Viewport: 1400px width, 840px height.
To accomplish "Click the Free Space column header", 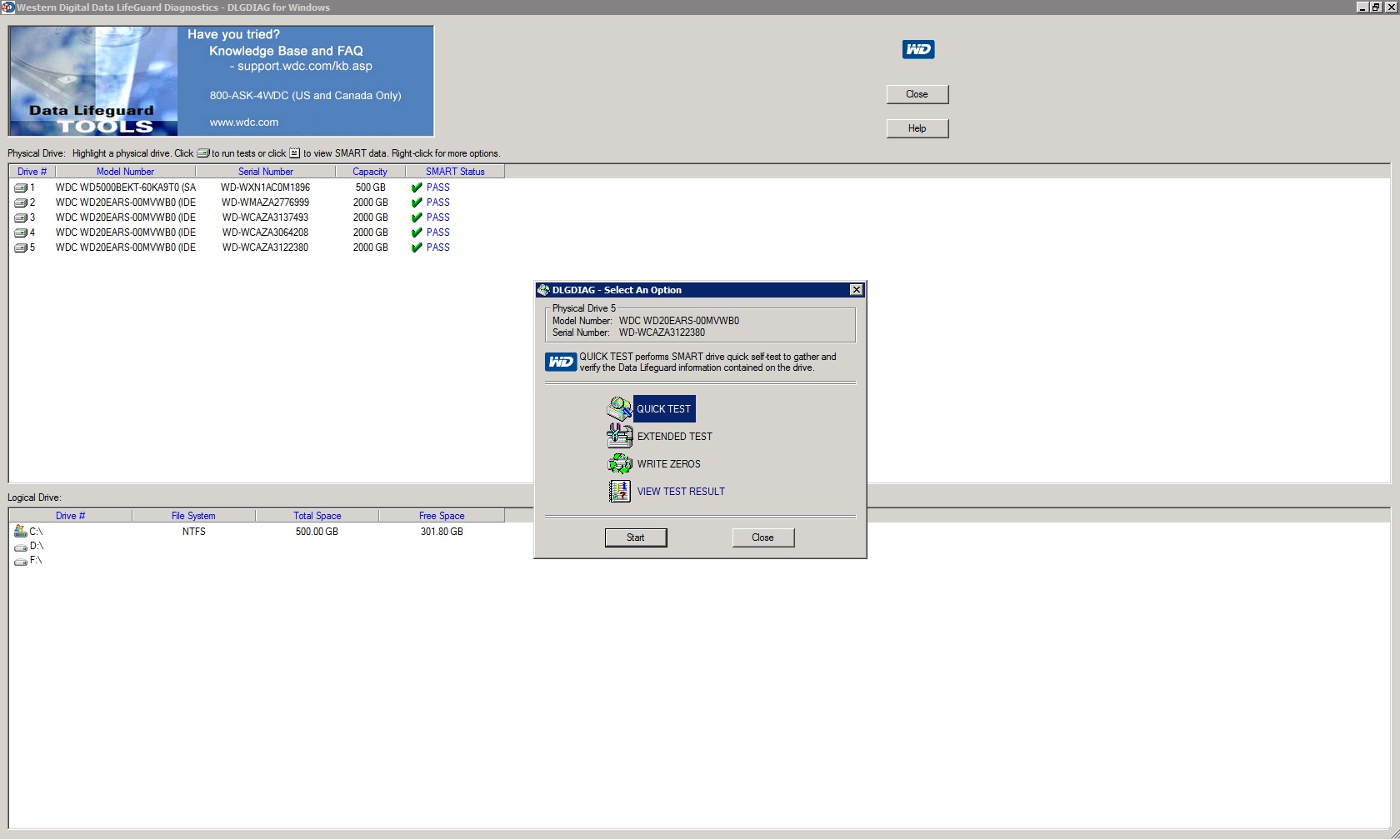I will point(442,516).
